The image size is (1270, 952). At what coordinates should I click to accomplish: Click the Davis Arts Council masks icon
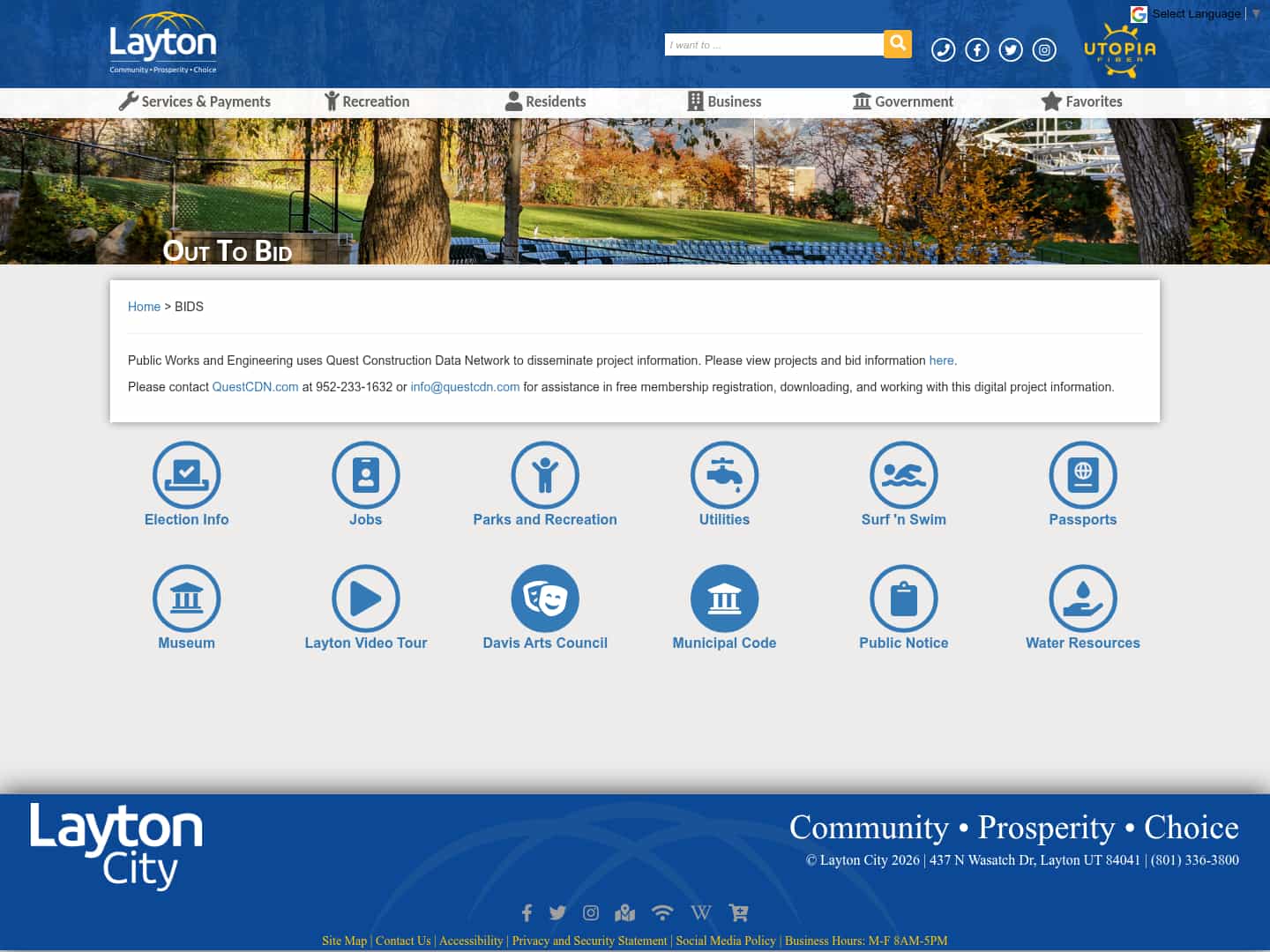point(545,598)
